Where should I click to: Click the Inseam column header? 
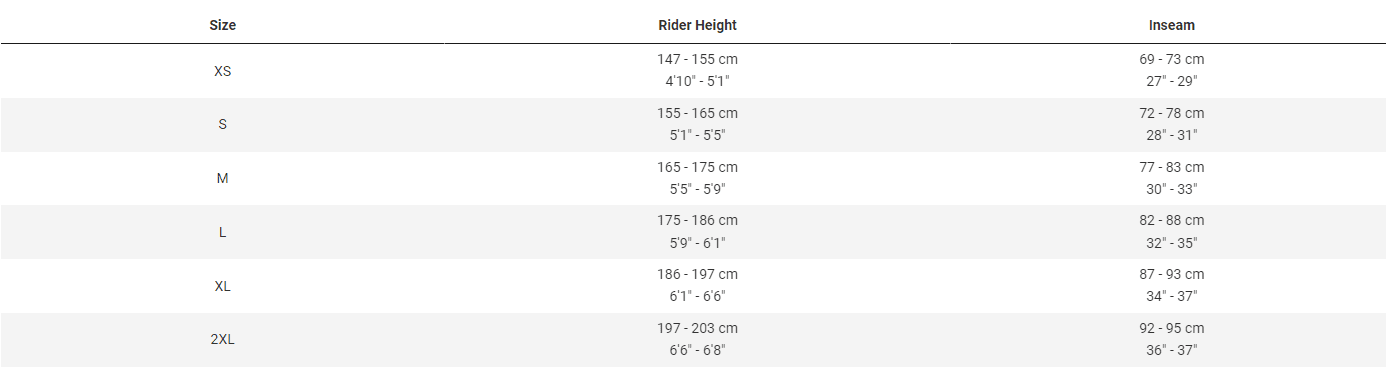[1172, 25]
